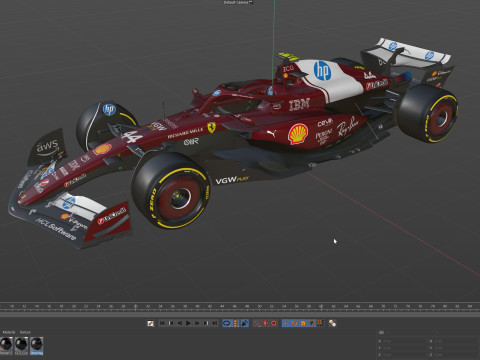Toggle parameter keyframe recording
Viewport: 480px width, 360px height.
pos(312,323)
